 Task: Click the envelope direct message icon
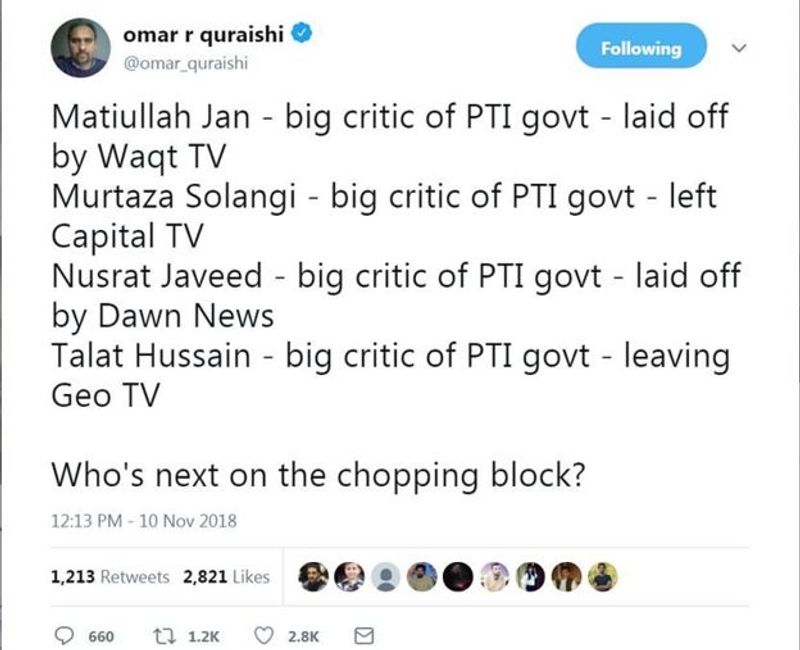click(x=365, y=635)
